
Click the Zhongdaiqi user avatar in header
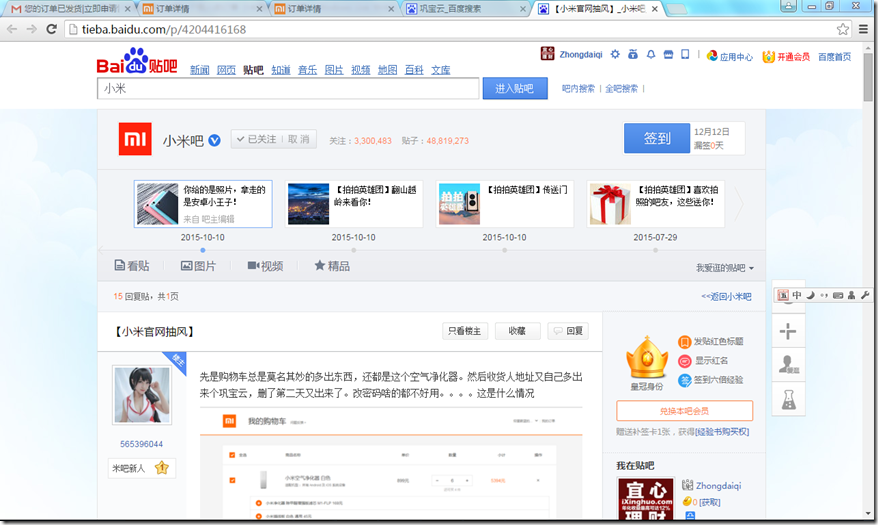pyautogui.click(x=547, y=54)
